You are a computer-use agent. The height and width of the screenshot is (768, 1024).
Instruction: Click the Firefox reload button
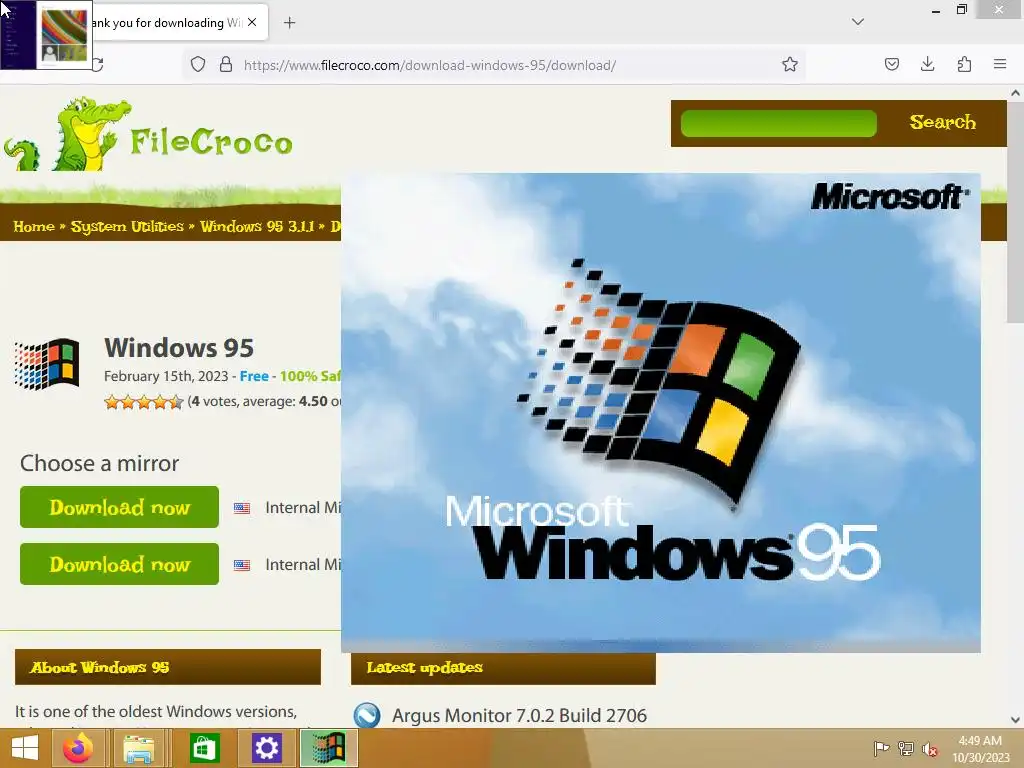pos(99,64)
